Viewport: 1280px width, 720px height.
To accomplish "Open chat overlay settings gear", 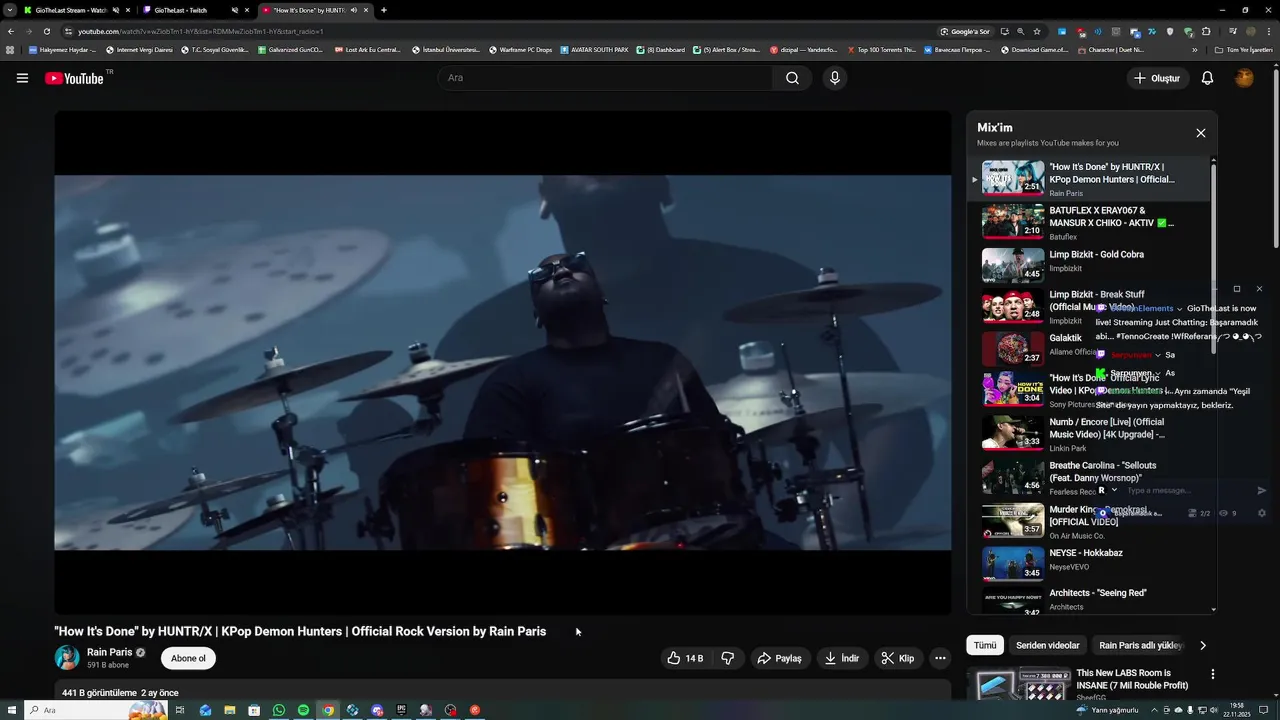I will pyautogui.click(x=1261, y=513).
